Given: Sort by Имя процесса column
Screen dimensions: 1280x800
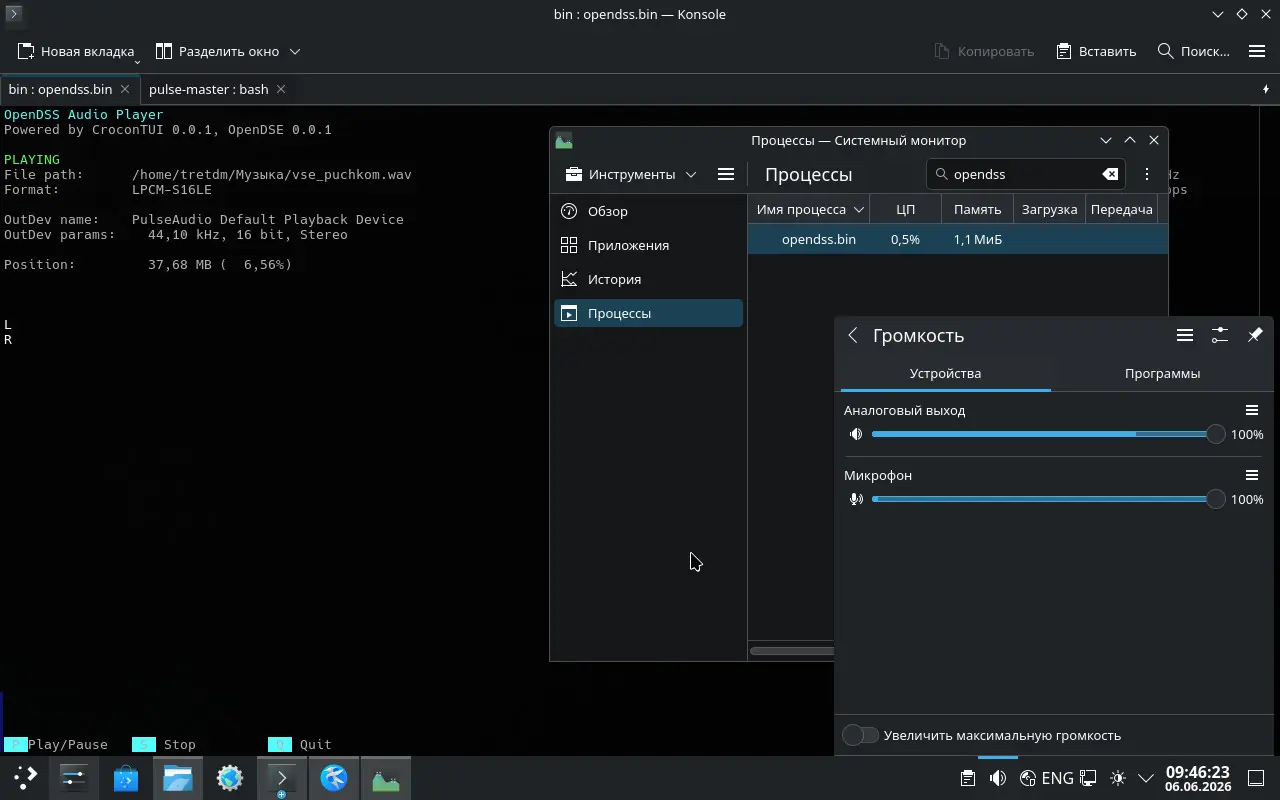Looking at the screenshot, I should pyautogui.click(x=809, y=209).
